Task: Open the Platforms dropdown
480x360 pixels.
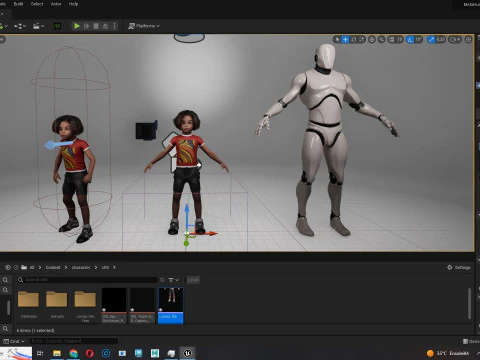Action: [x=144, y=26]
